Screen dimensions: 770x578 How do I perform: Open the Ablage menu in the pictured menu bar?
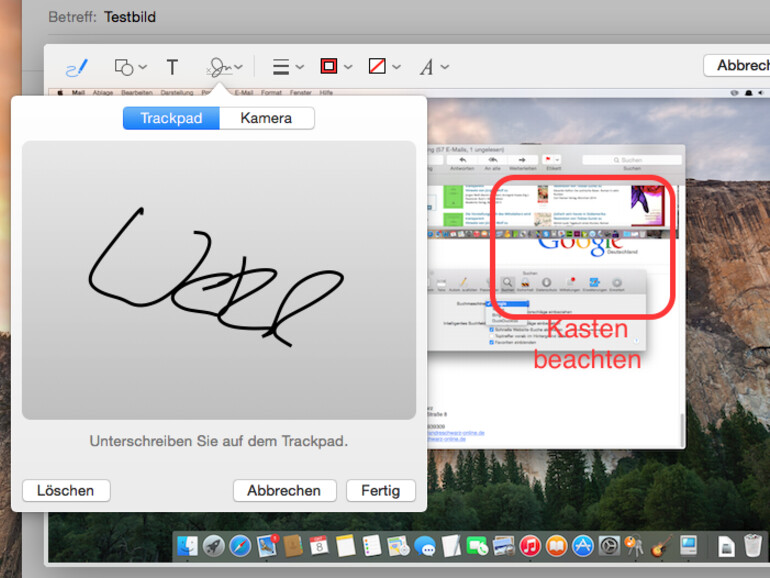click(x=103, y=92)
